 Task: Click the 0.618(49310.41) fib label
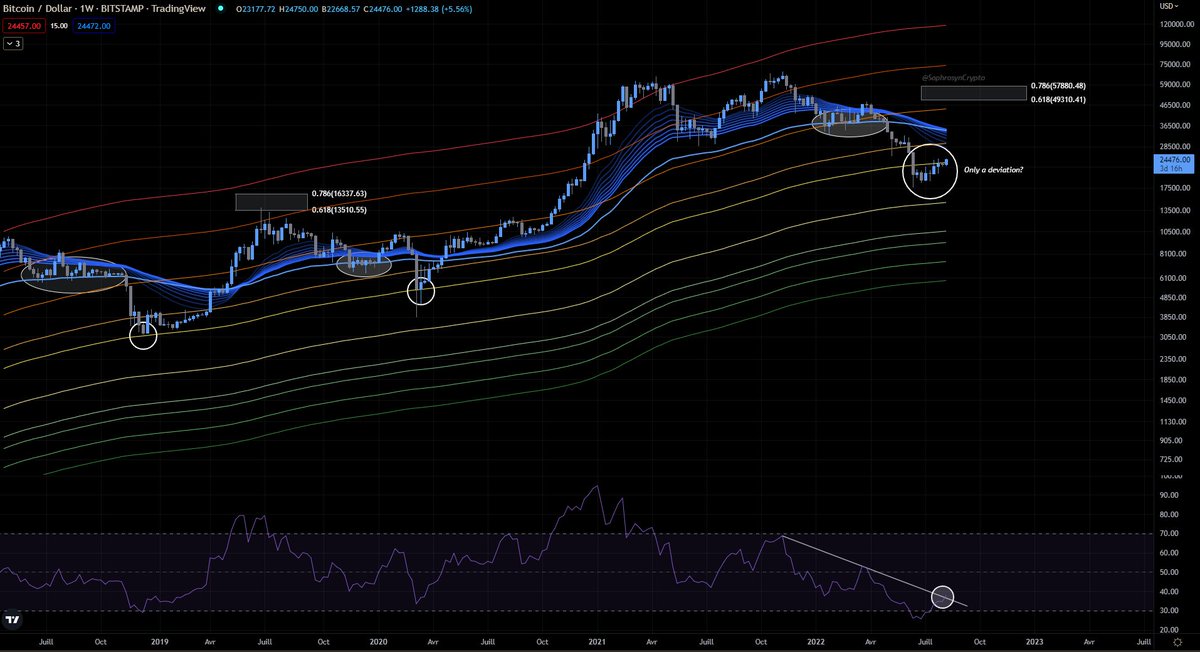click(x=1058, y=100)
